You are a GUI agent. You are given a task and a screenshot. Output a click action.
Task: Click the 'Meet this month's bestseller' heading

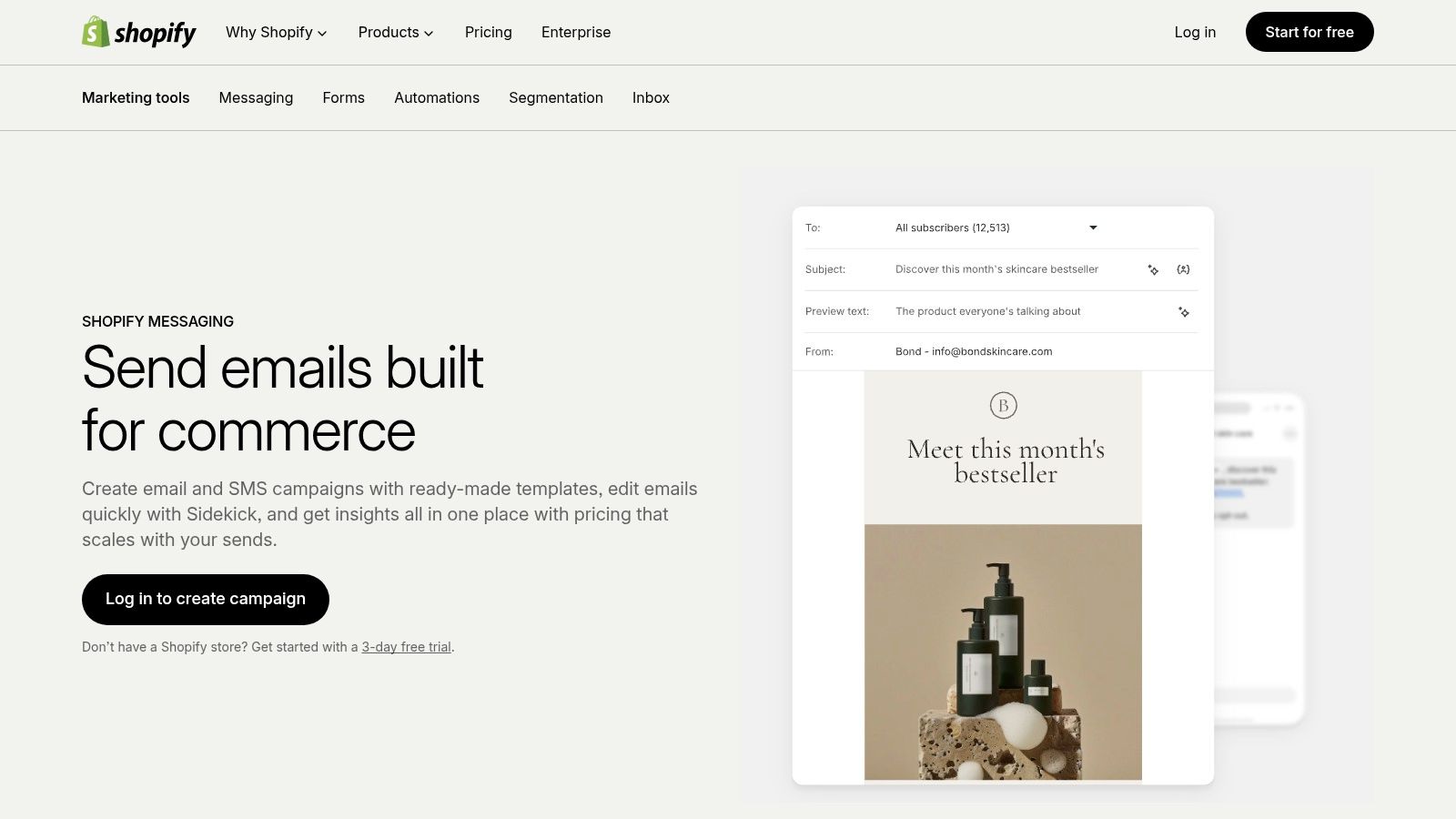tap(1006, 461)
